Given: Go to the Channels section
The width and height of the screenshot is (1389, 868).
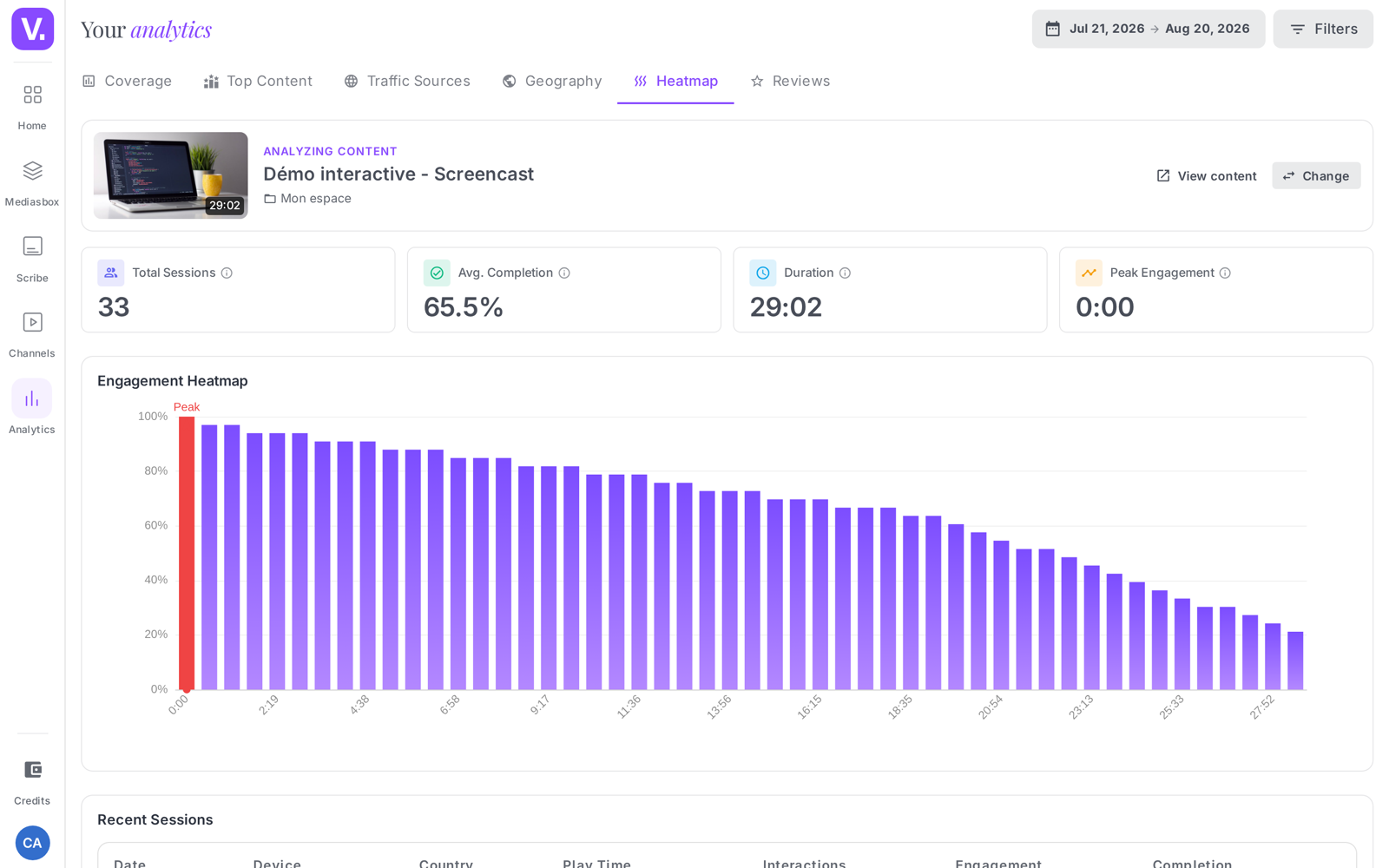Looking at the screenshot, I should click(32, 333).
